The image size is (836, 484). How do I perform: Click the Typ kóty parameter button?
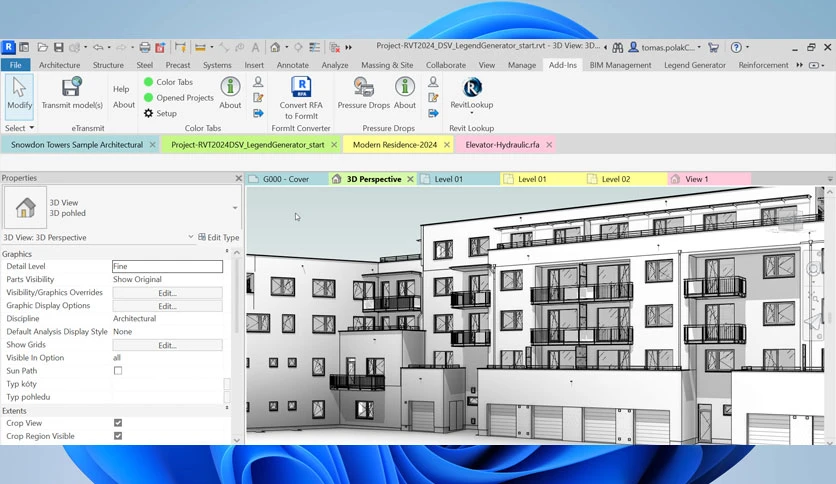pos(227,384)
